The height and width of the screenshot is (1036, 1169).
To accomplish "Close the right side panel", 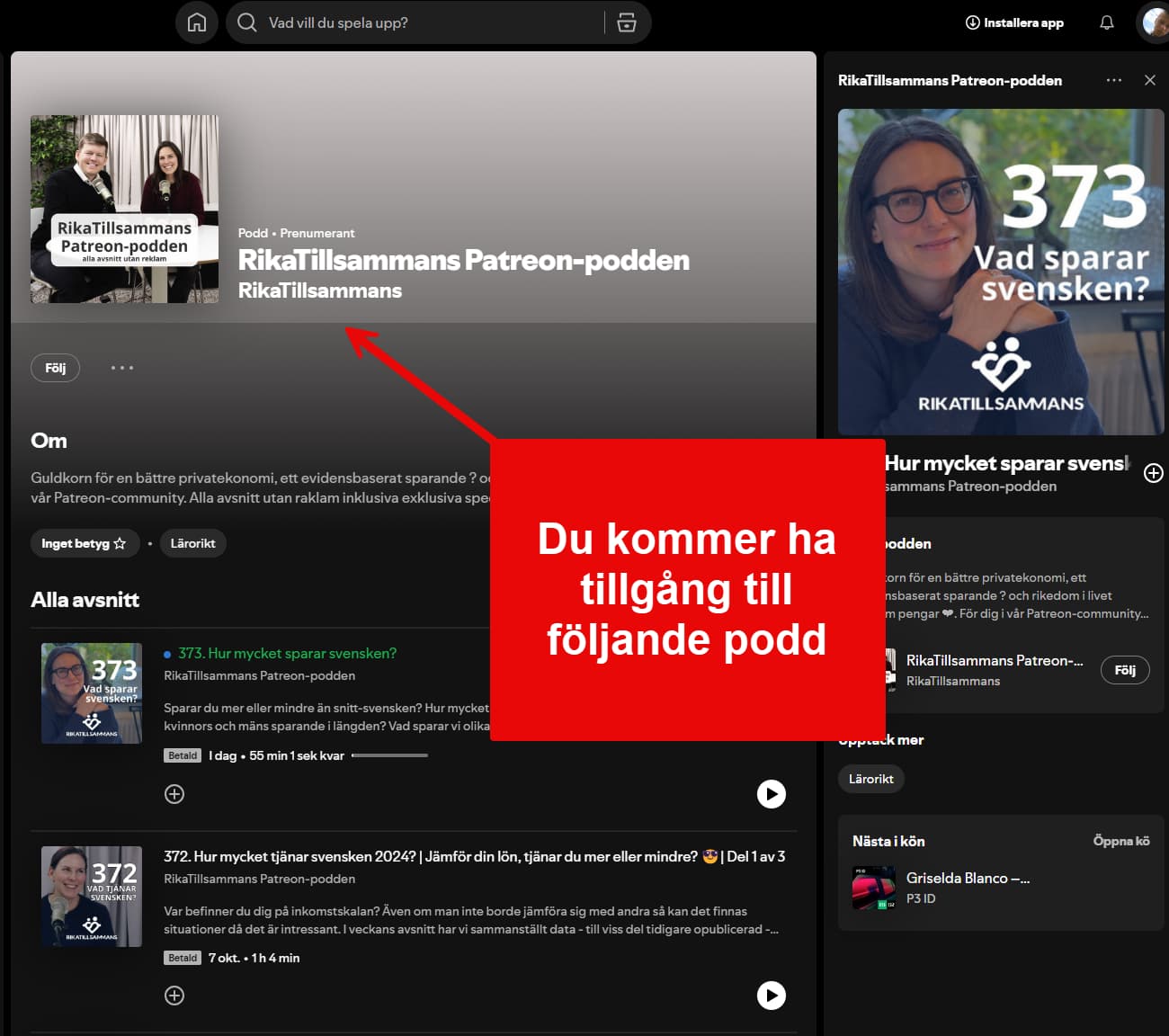I will (x=1150, y=80).
